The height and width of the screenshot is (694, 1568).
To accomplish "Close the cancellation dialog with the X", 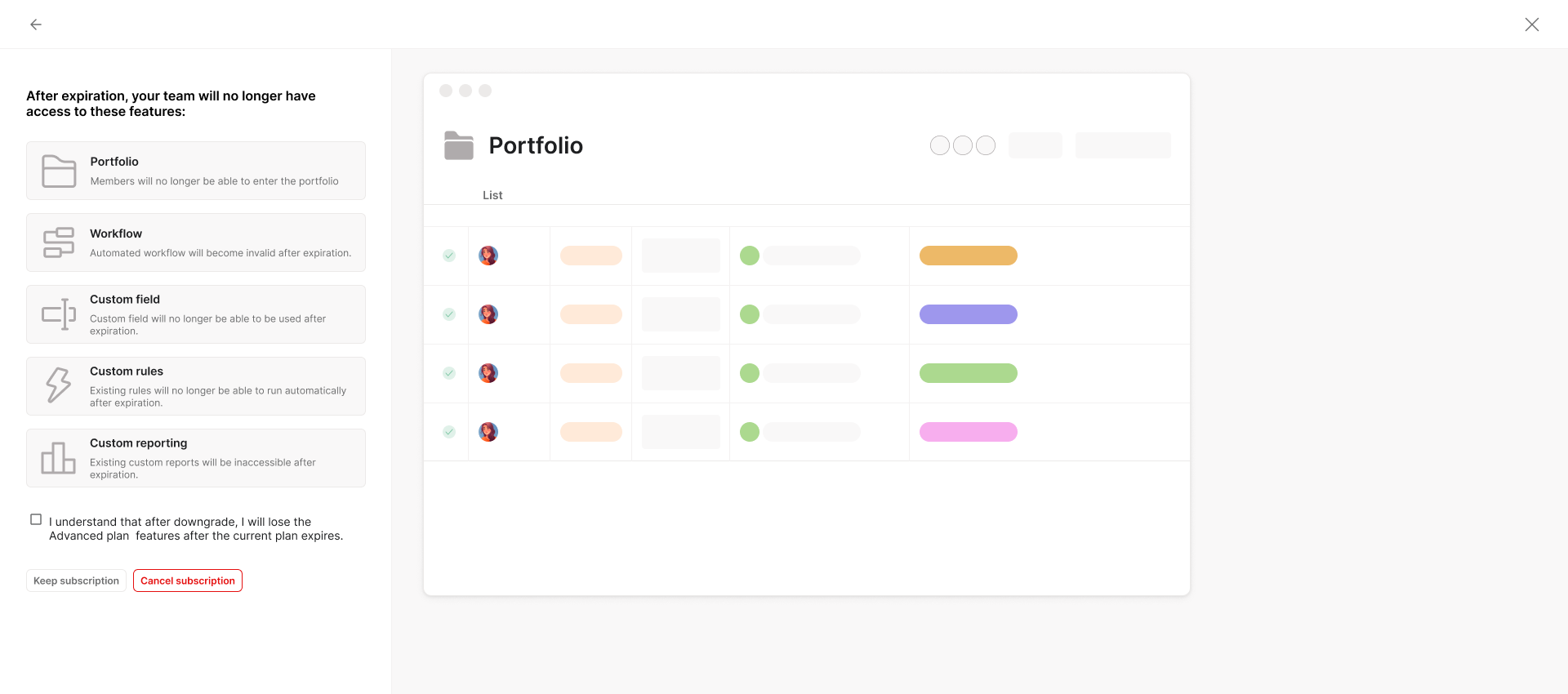I will coord(1532,24).
